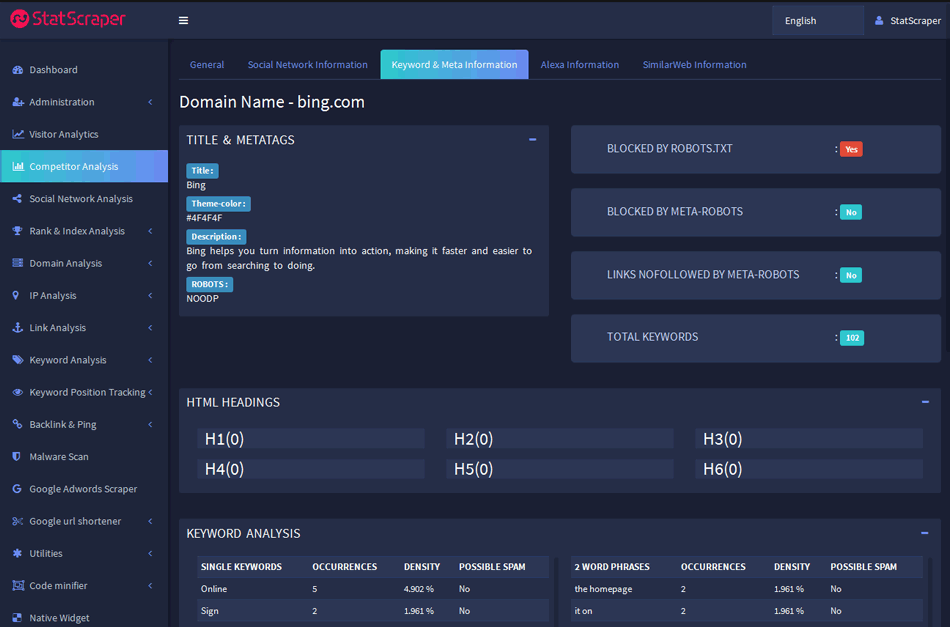Click the No badge for Links Nofollowed
Viewport: 950px width, 627px height.
(x=851, y=275)
